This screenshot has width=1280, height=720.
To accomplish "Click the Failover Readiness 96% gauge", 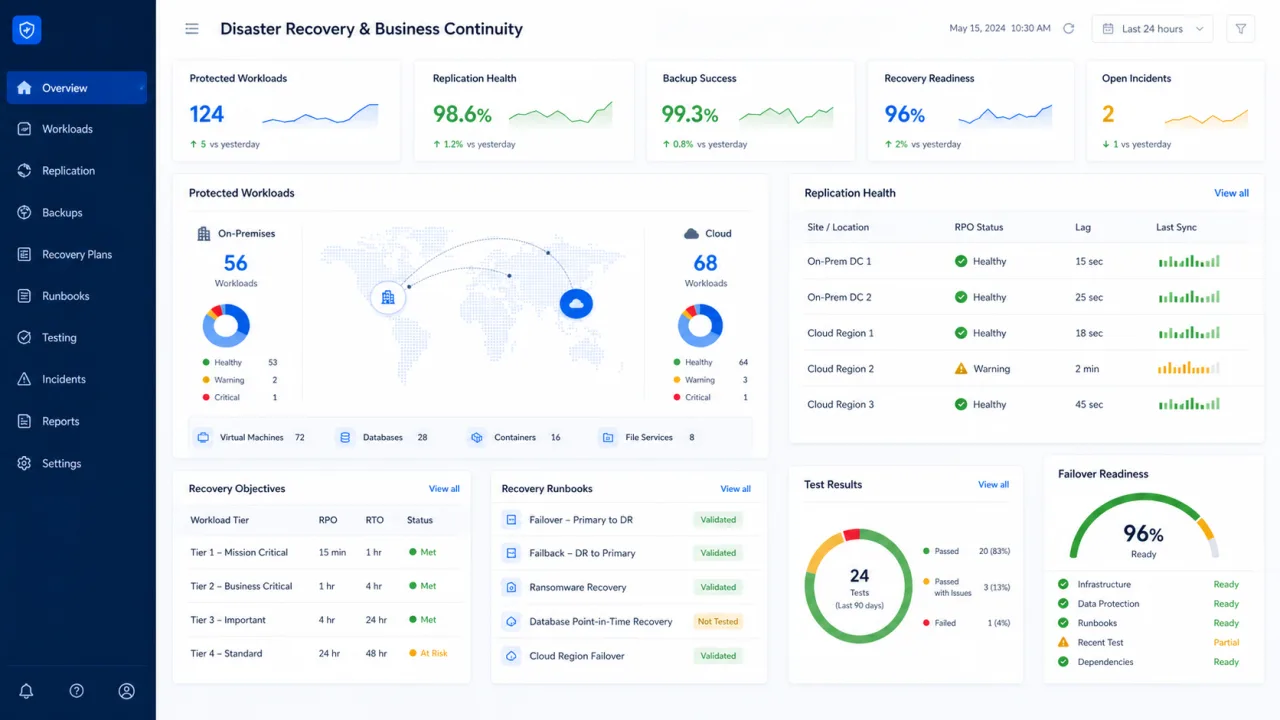I will click(x=1144, y=527).
